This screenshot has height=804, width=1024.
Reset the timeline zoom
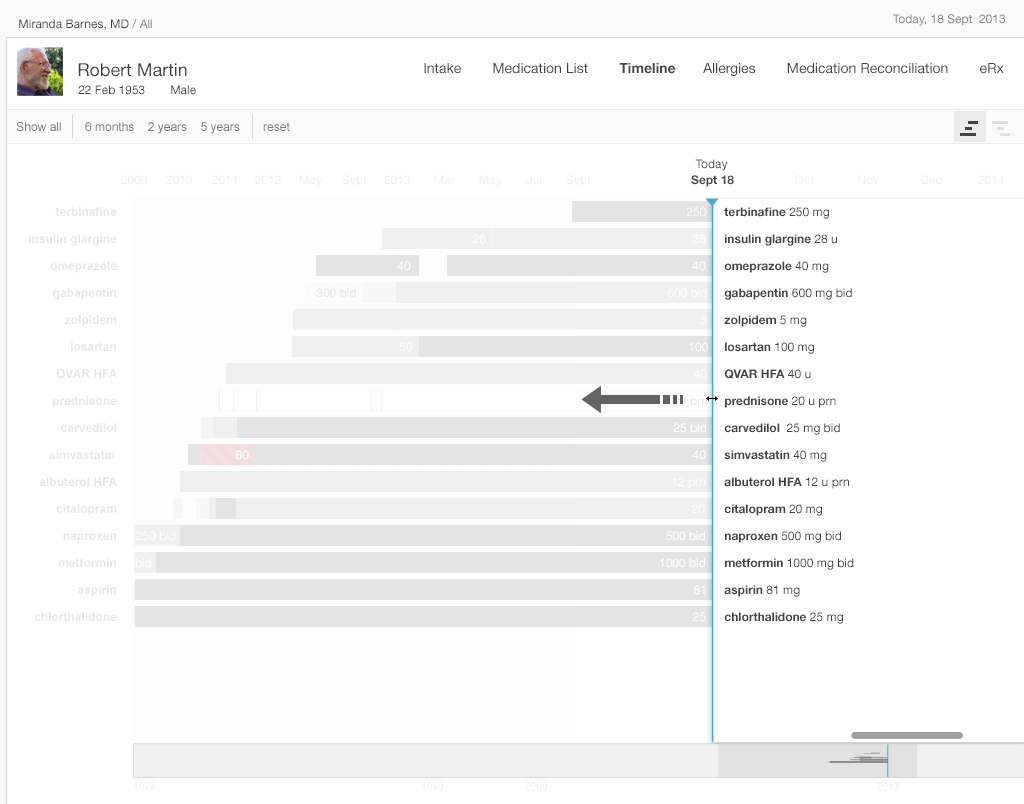coord(277,127)
